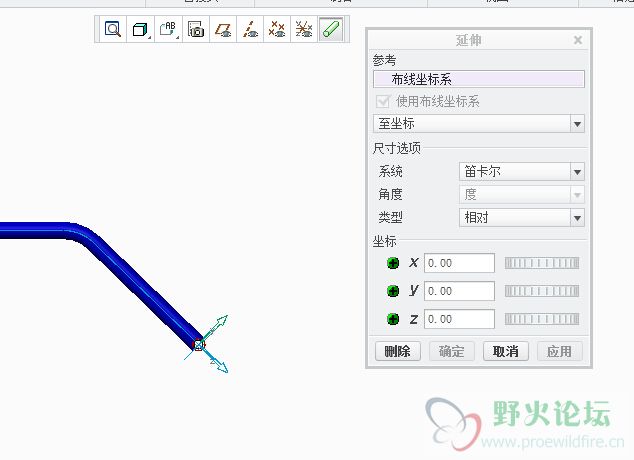The height and width of the screenshot is (460, 634).
Task: Toggle datum plane display icon
Action: pyautogui.click(x=223, y=29)
